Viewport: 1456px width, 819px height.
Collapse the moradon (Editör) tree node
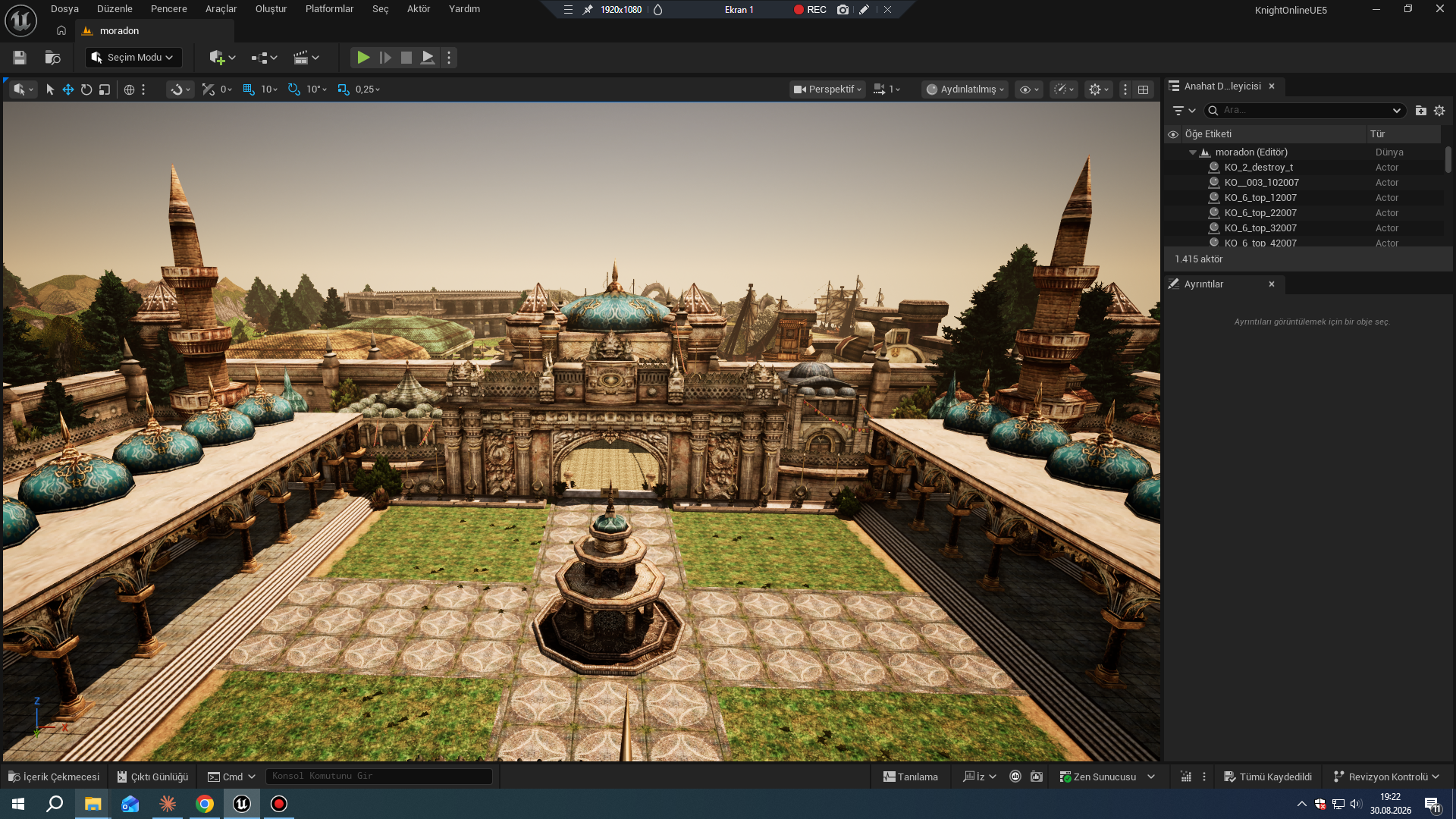(1193, 152)
